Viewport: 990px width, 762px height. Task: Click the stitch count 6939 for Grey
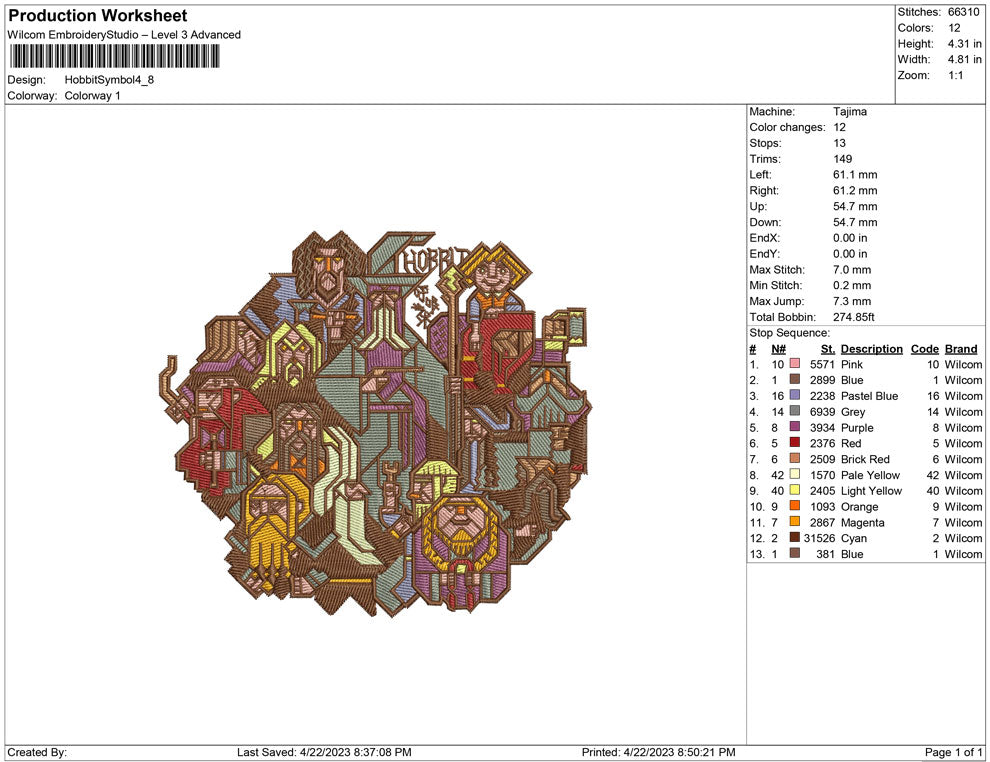click(822, 412)
